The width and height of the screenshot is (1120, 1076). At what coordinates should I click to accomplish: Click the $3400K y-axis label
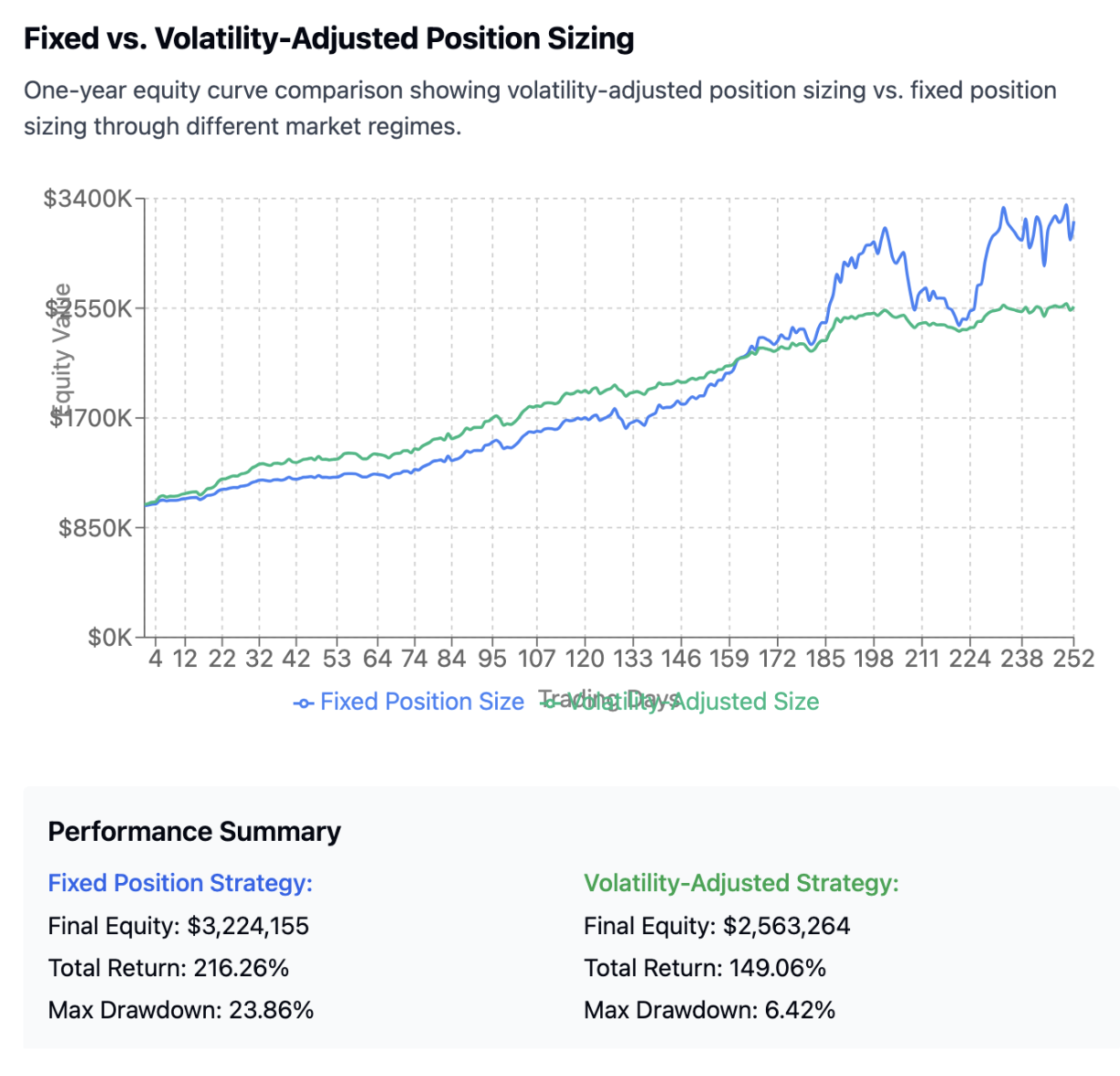[x=88, y=199]
